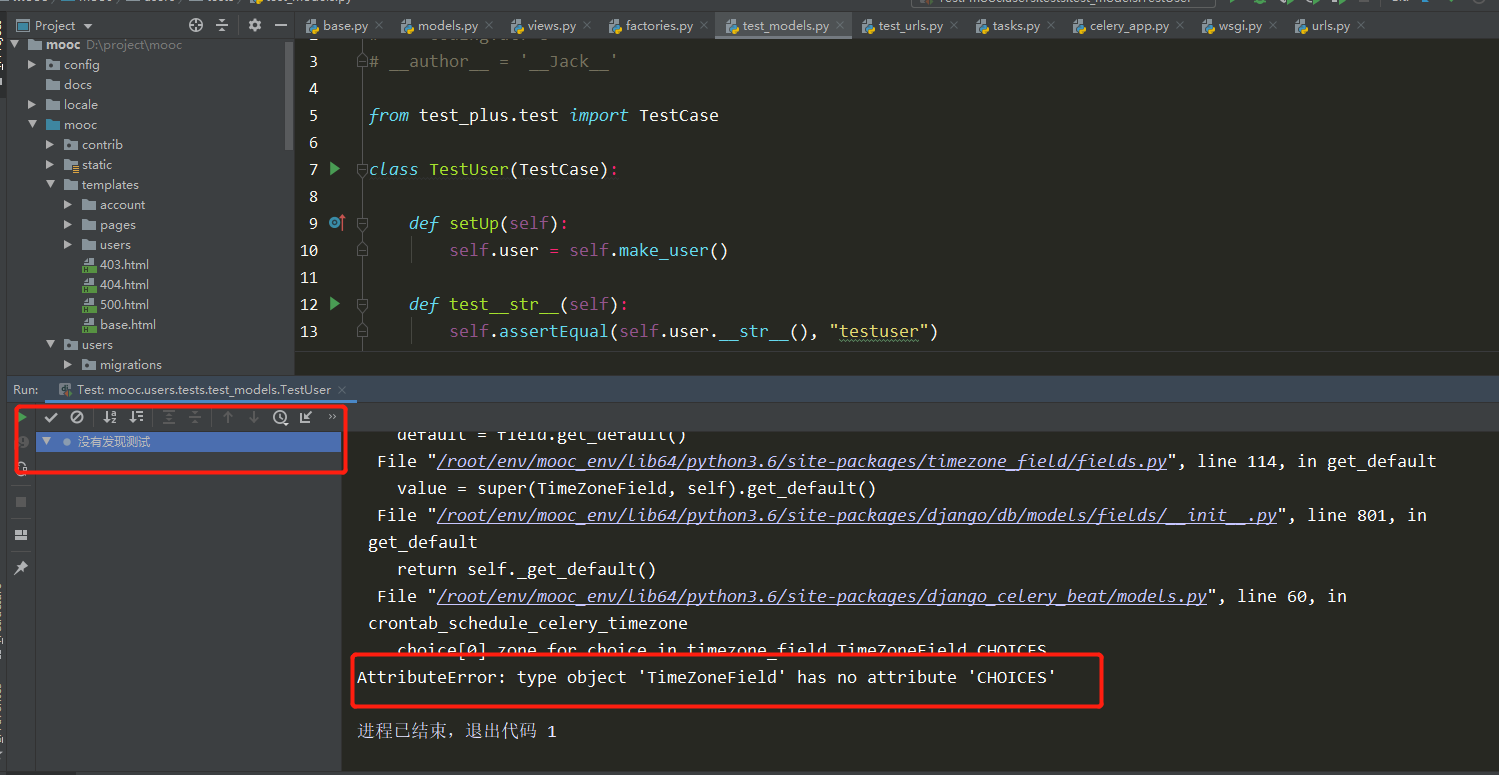Open Project panel settings gear
Screen dimensions: 1499x775
tap(255, 25)
